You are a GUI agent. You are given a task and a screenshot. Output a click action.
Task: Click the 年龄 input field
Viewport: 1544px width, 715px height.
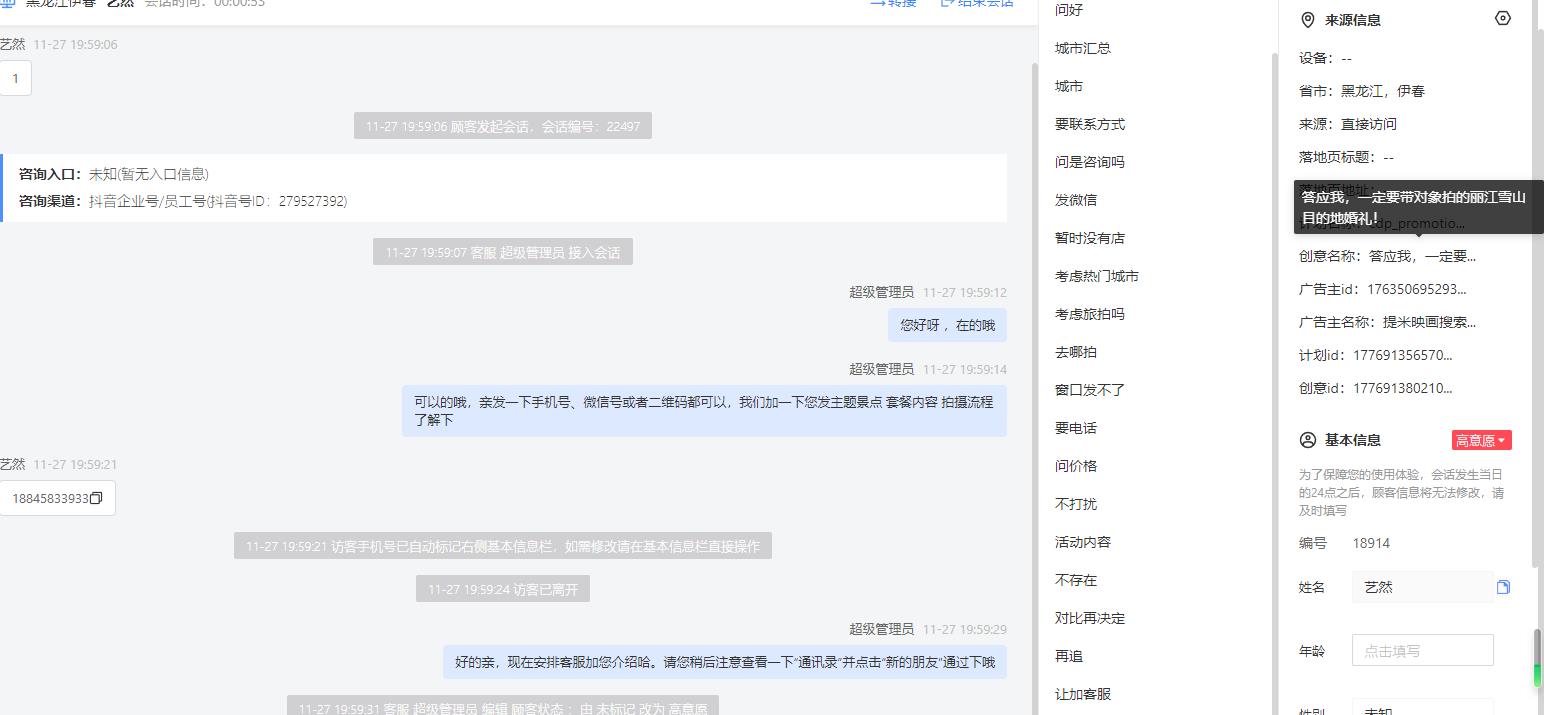click(1422, 650)
